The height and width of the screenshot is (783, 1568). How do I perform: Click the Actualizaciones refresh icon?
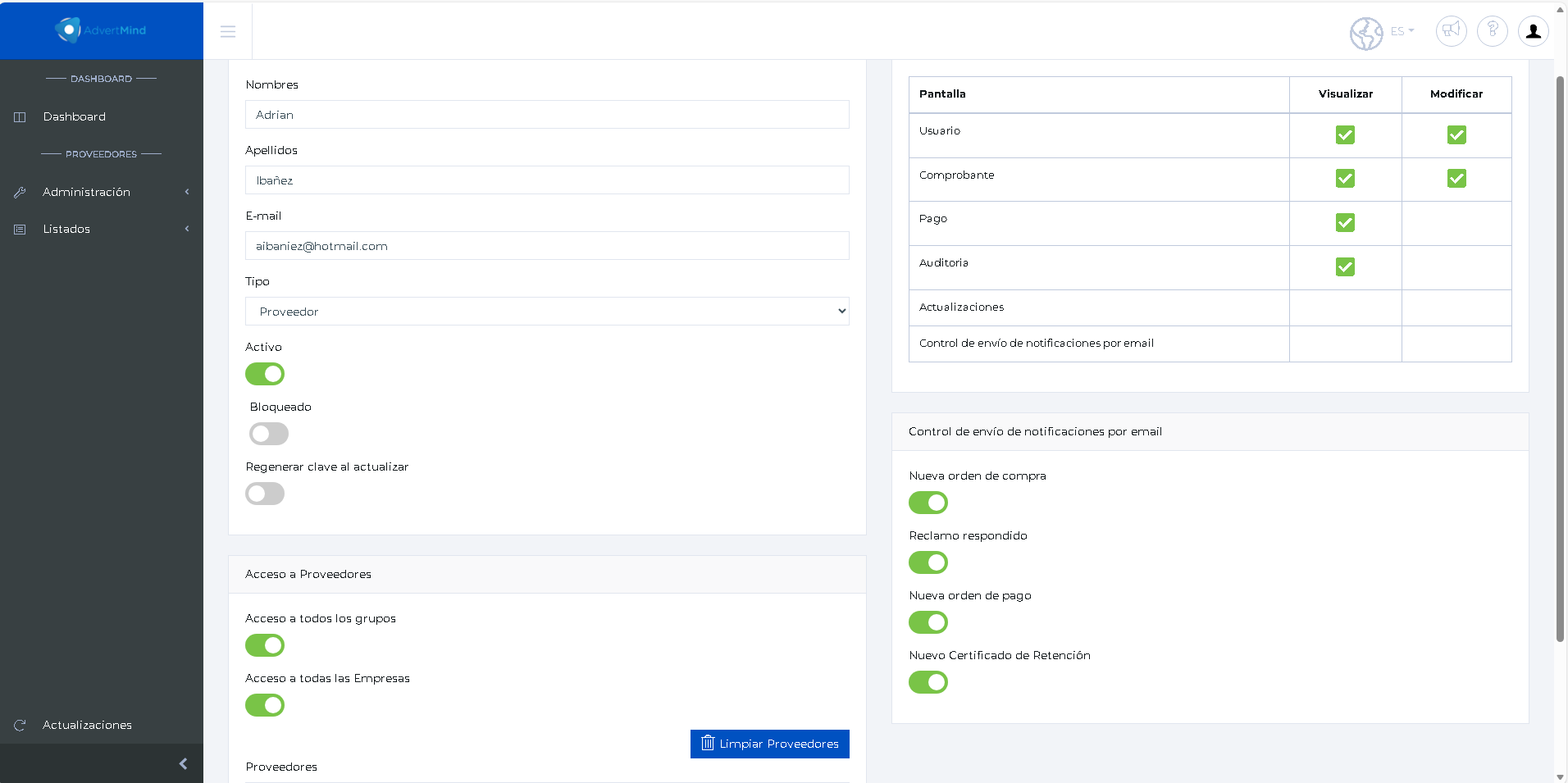(x=20, y=726)
